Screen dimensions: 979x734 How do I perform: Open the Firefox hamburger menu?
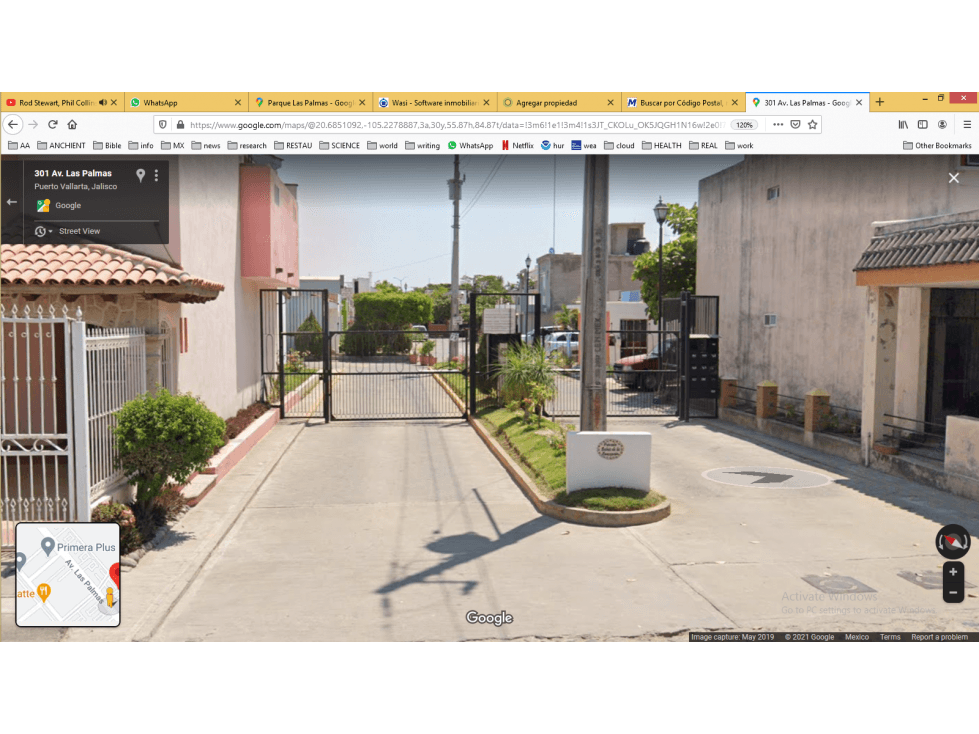click(967, 125)
